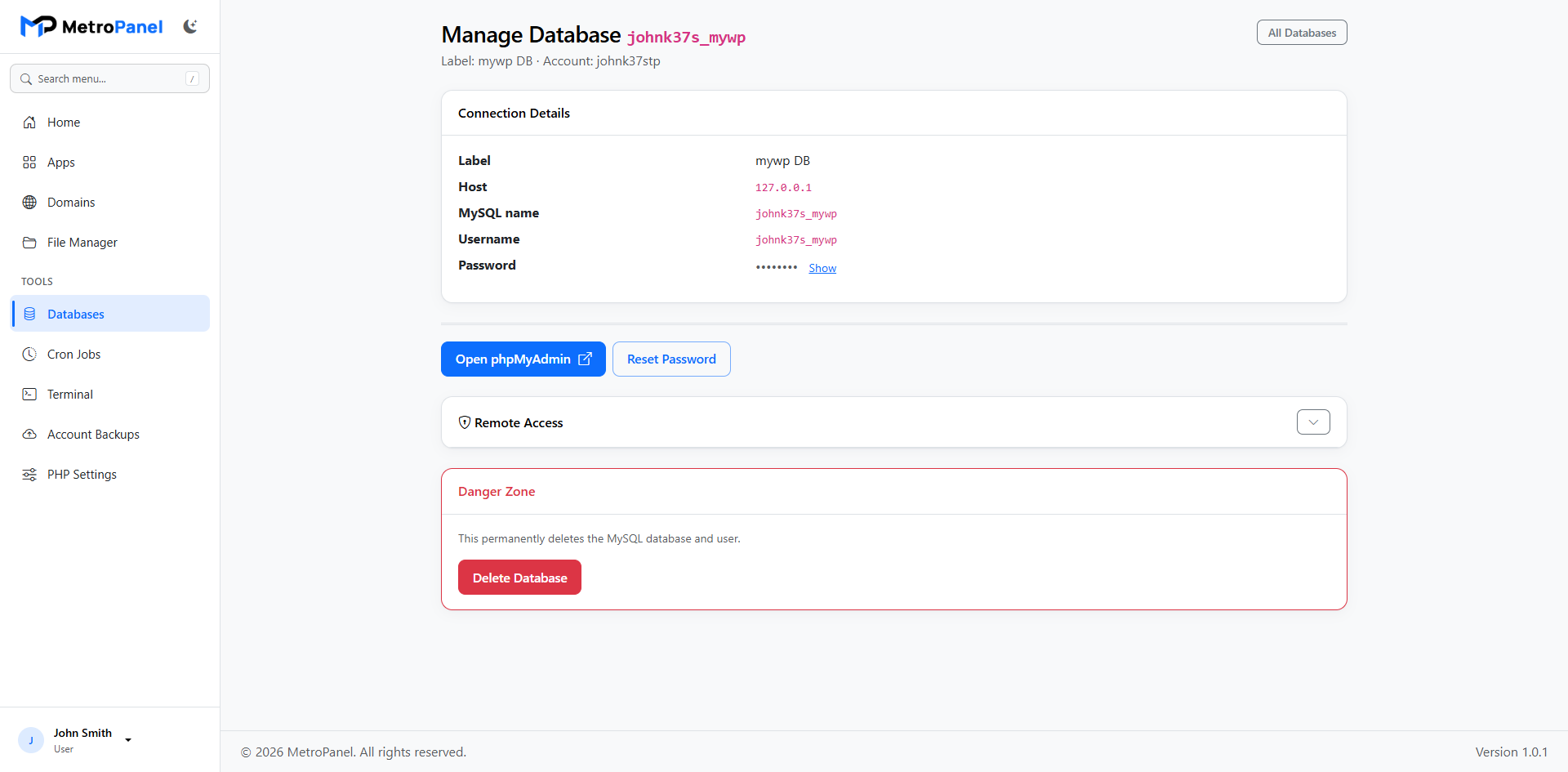Click the masked password dots
The width and height of the screenshot is (1568, 772).
(x=777, y=267)
